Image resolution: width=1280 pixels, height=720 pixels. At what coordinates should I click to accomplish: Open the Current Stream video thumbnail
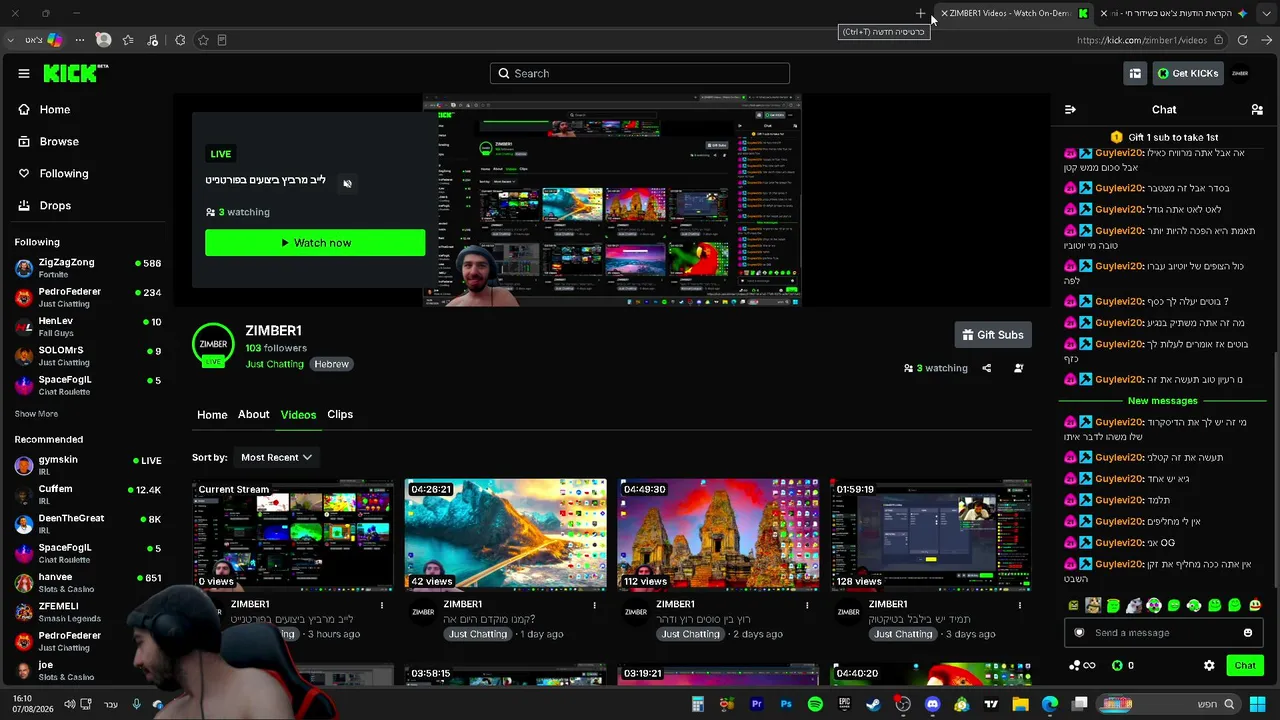[x=293, y=535]
